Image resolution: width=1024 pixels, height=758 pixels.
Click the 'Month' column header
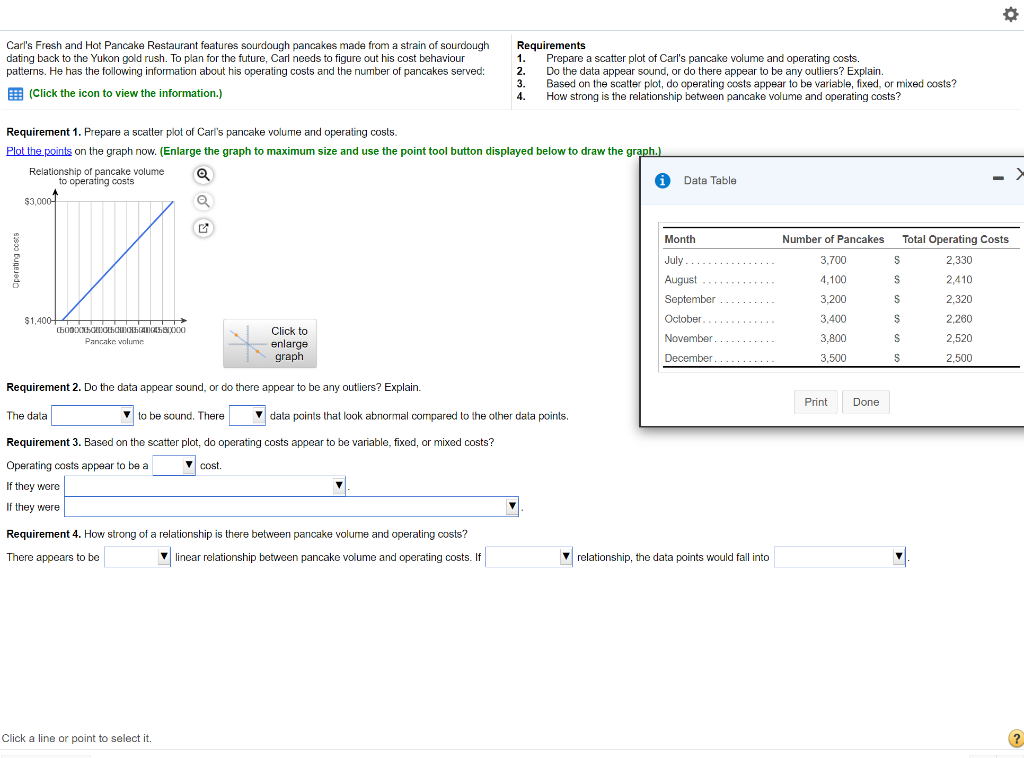click(x=680, y=239)
